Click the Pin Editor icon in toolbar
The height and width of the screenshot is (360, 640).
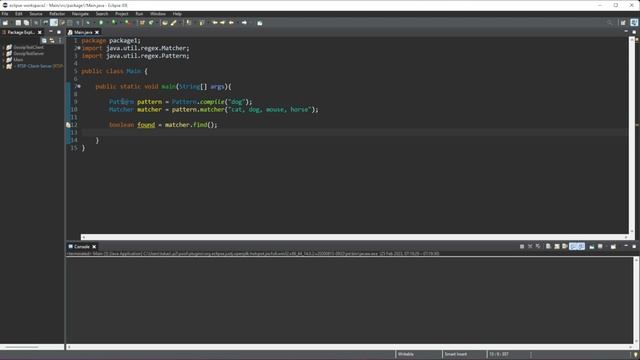(260, 23)
